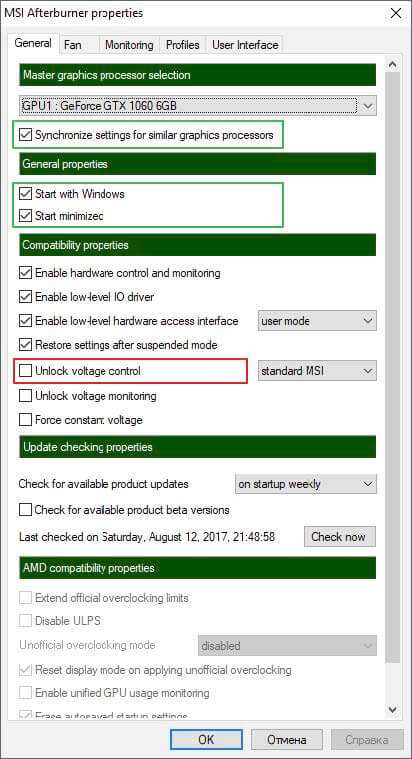Select the Profiles tab

coord(183,45)
